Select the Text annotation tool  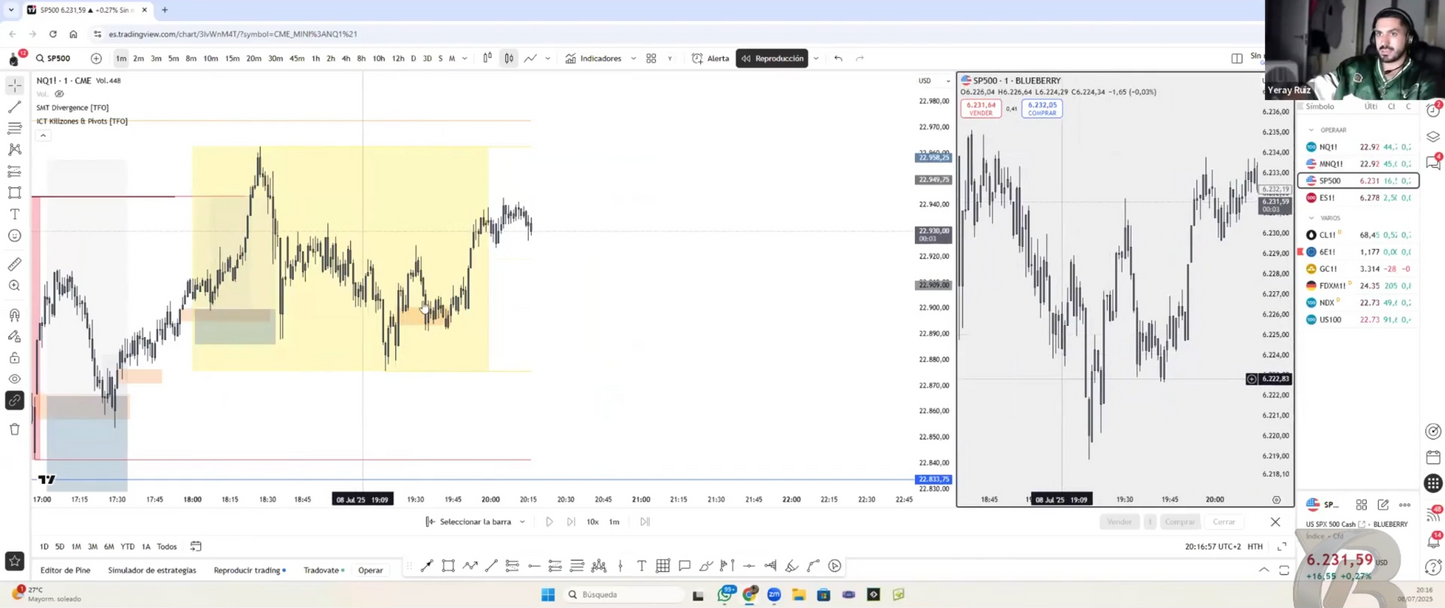(14, 214)
